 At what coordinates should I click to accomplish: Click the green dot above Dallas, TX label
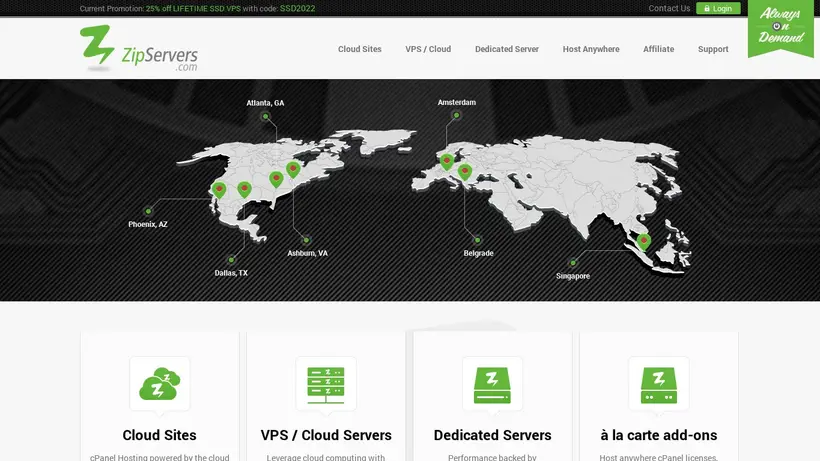[x=231, y=259]
